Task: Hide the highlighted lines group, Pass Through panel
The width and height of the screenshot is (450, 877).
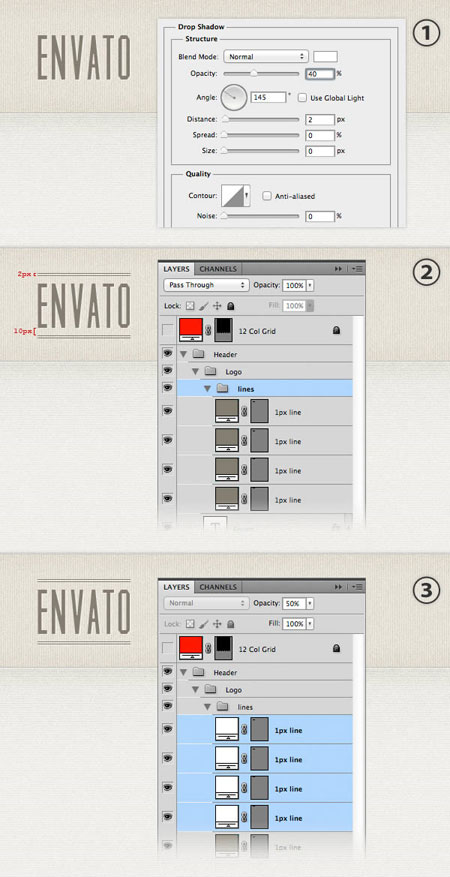Action: point(167,387)
